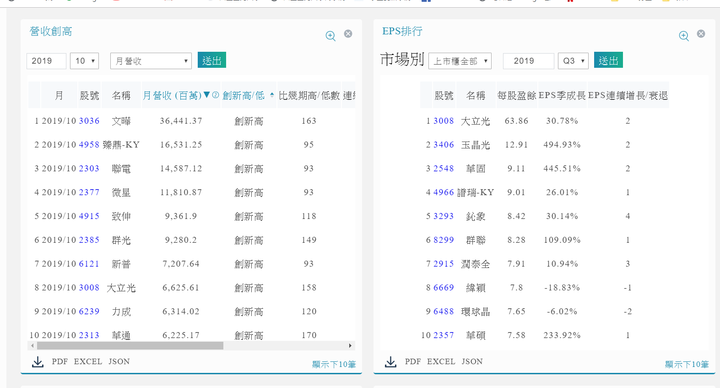Click 比幾期高/低數 column header
This screenshot has width=720, height=388.
pyautogui.click(x=309, y=96)
